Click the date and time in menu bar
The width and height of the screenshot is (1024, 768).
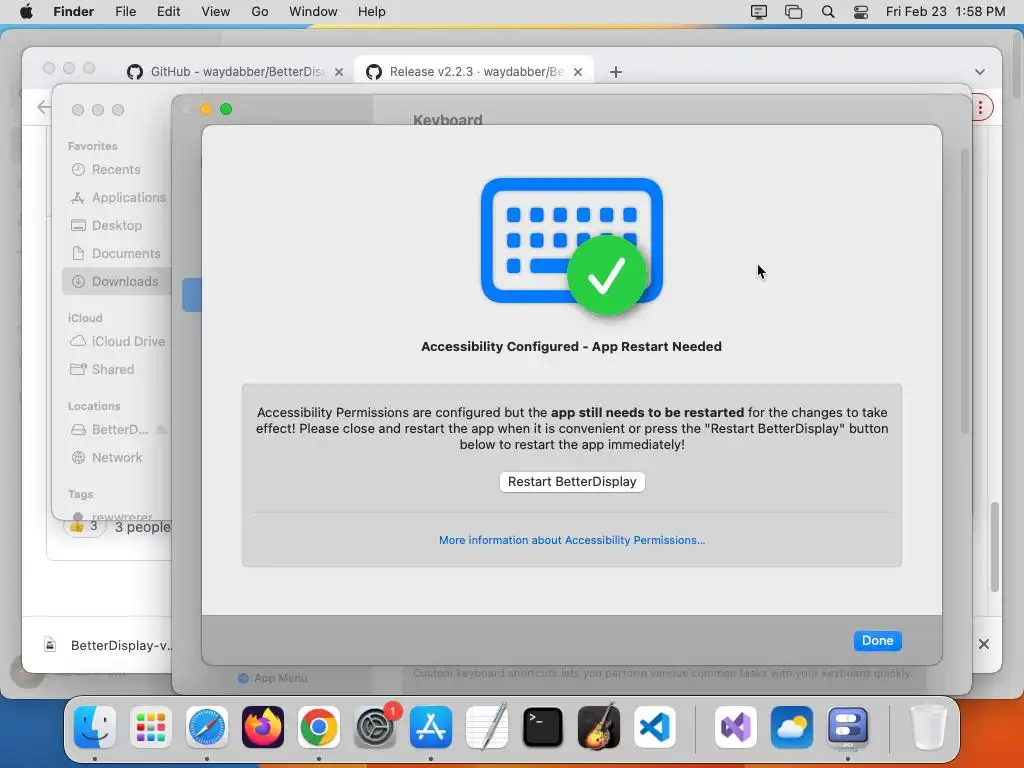(x=945, y=12)
